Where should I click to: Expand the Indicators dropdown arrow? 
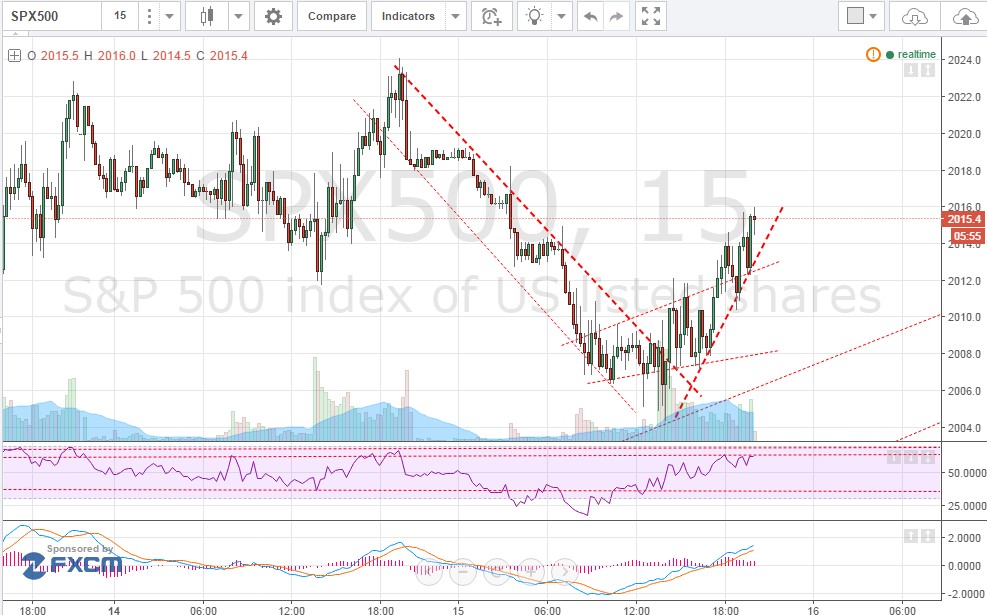pos(455,16)
